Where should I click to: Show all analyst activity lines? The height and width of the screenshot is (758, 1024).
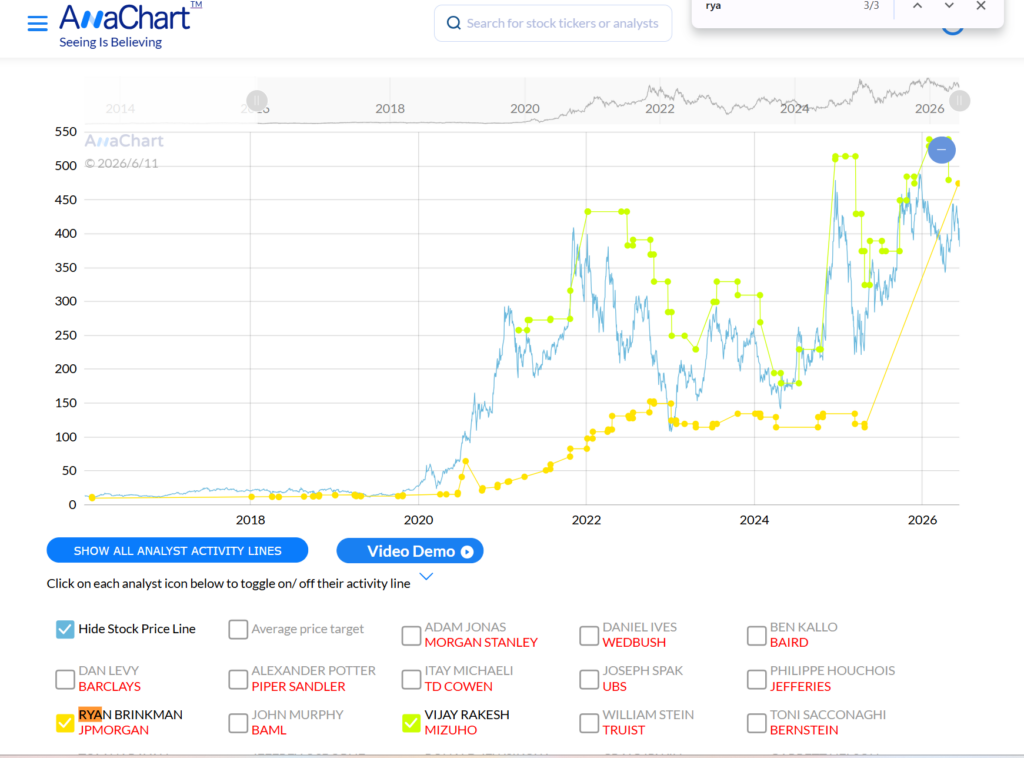point(178,550)
